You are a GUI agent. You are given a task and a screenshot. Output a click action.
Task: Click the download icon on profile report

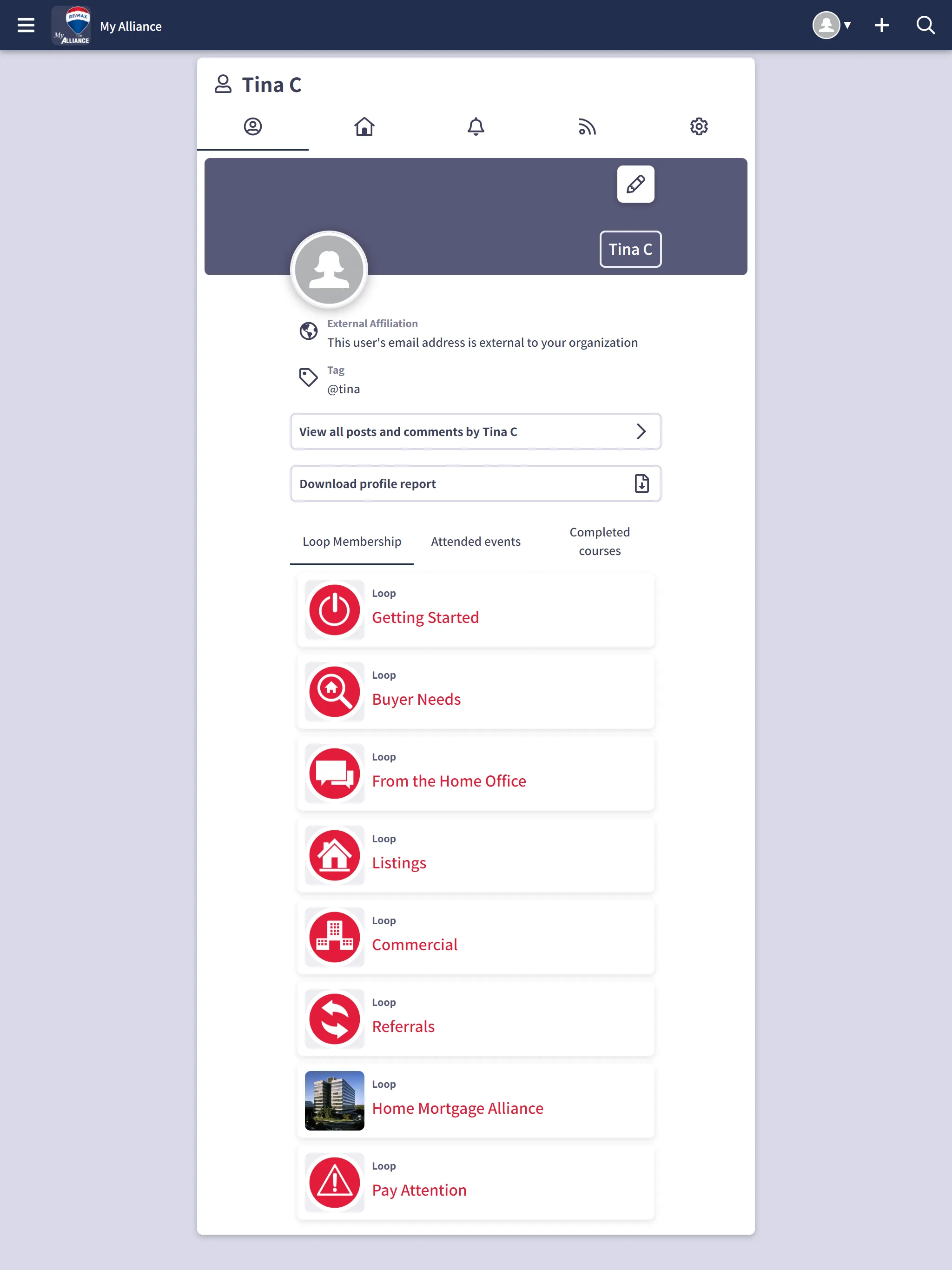(641, 483)
